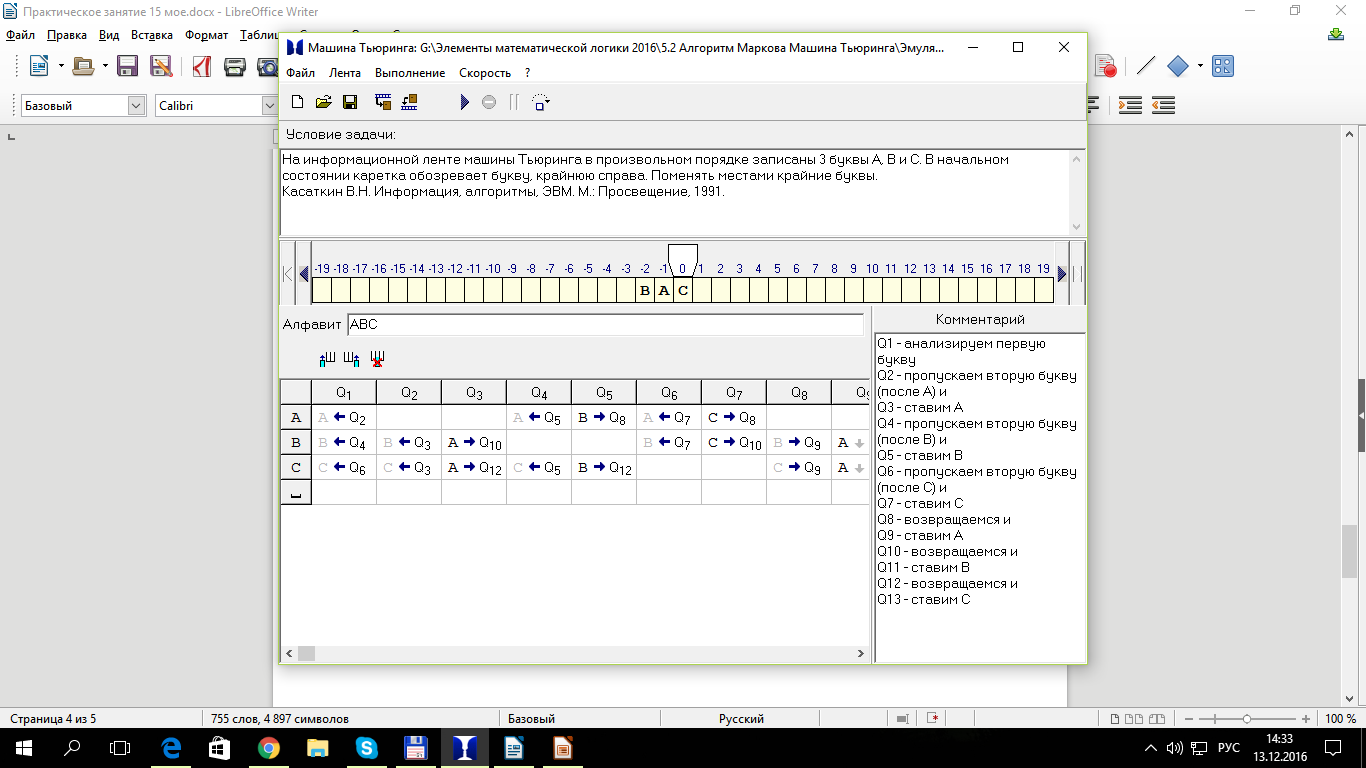Click the Save icon in Writer toolbar
The width and height of the screenshot is (1366, 768).
127,67
